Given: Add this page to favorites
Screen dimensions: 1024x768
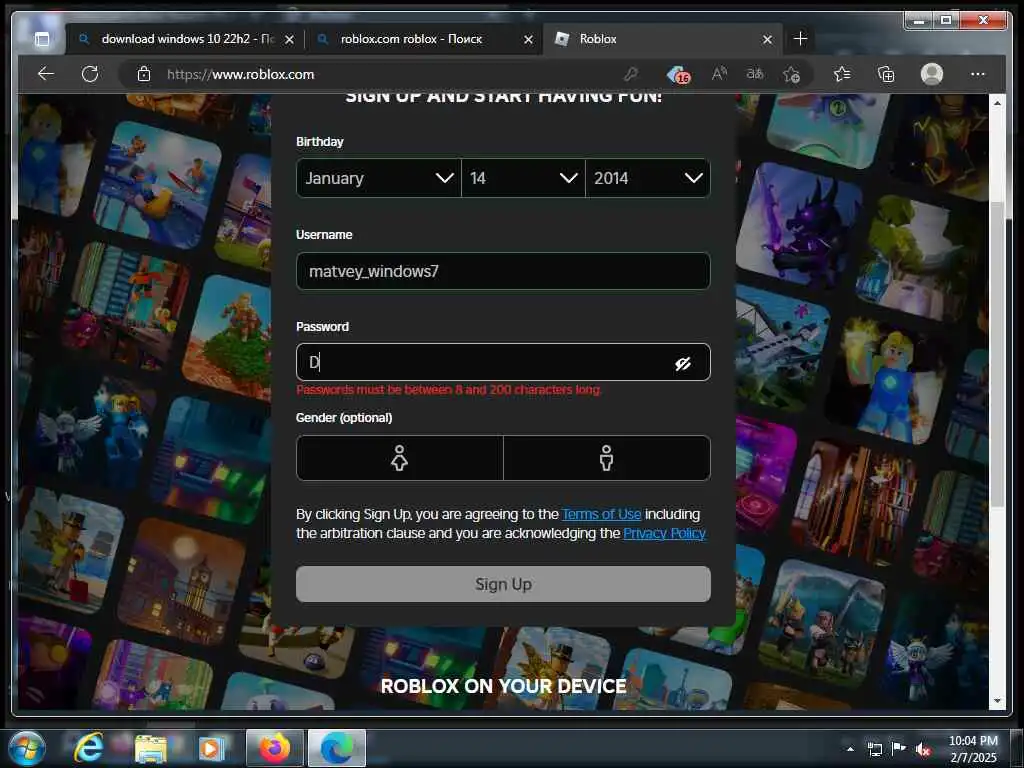Looking at the screenshot, I should 792,74.
